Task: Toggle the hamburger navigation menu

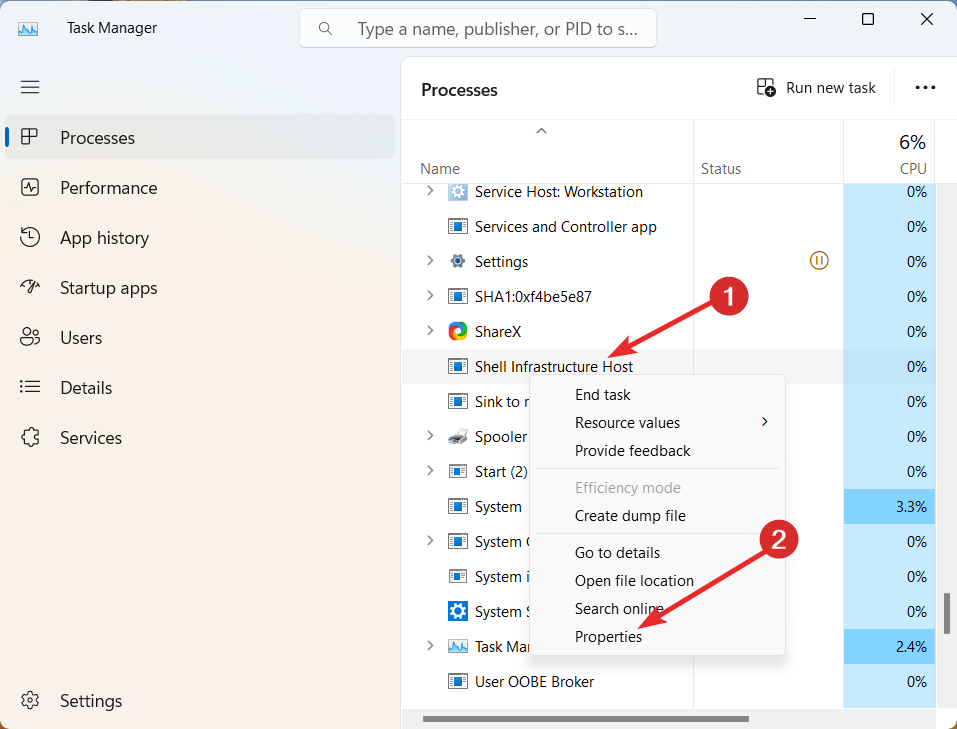Action: [30, 87]
